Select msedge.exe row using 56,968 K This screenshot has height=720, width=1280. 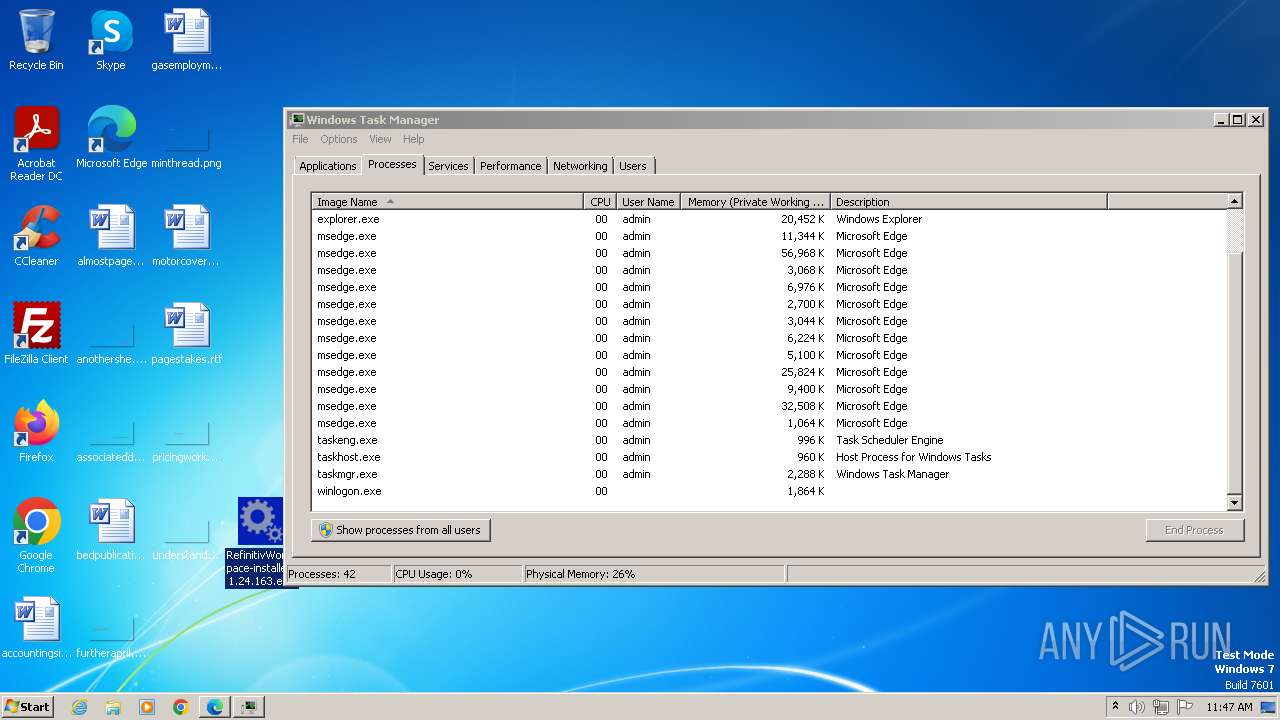(768, 253)
